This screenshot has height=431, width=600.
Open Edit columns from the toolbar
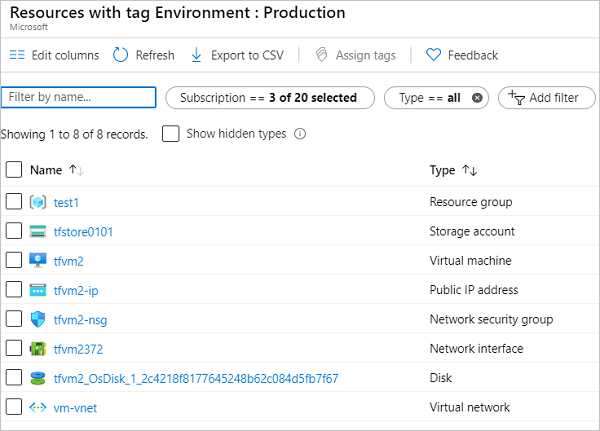coord(54,55)
